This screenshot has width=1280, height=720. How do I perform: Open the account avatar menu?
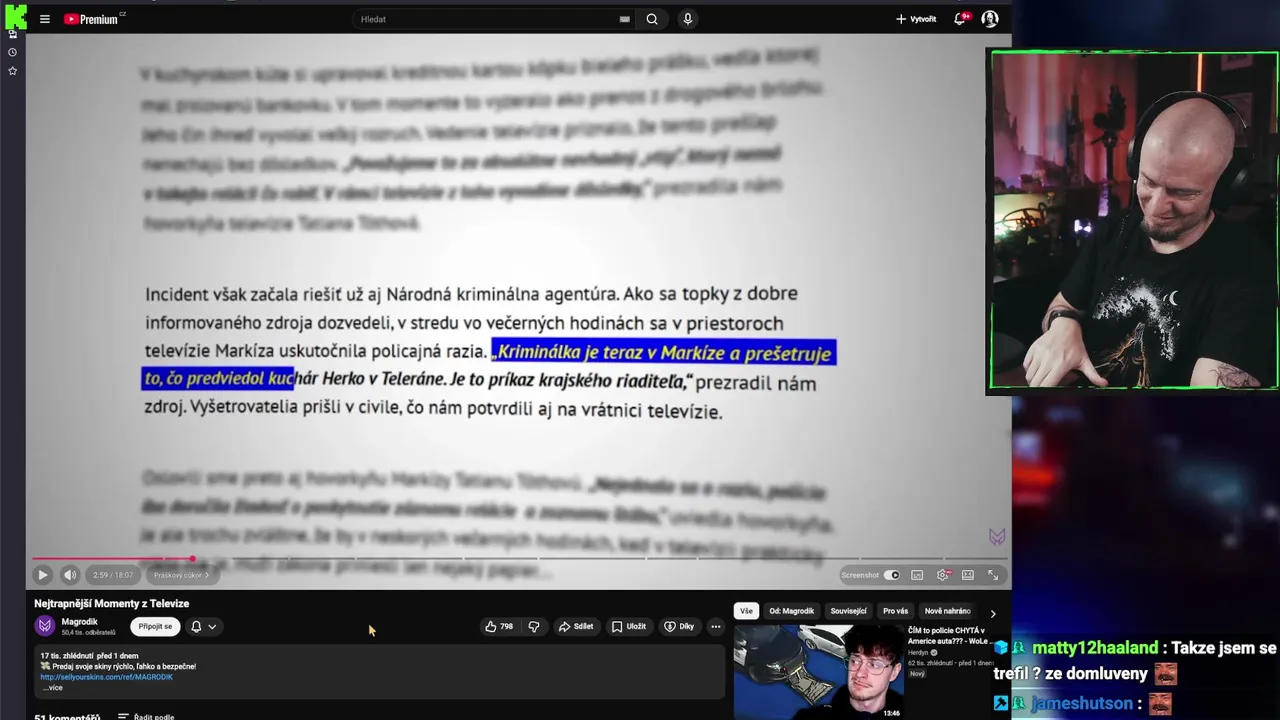click(990, 19)
